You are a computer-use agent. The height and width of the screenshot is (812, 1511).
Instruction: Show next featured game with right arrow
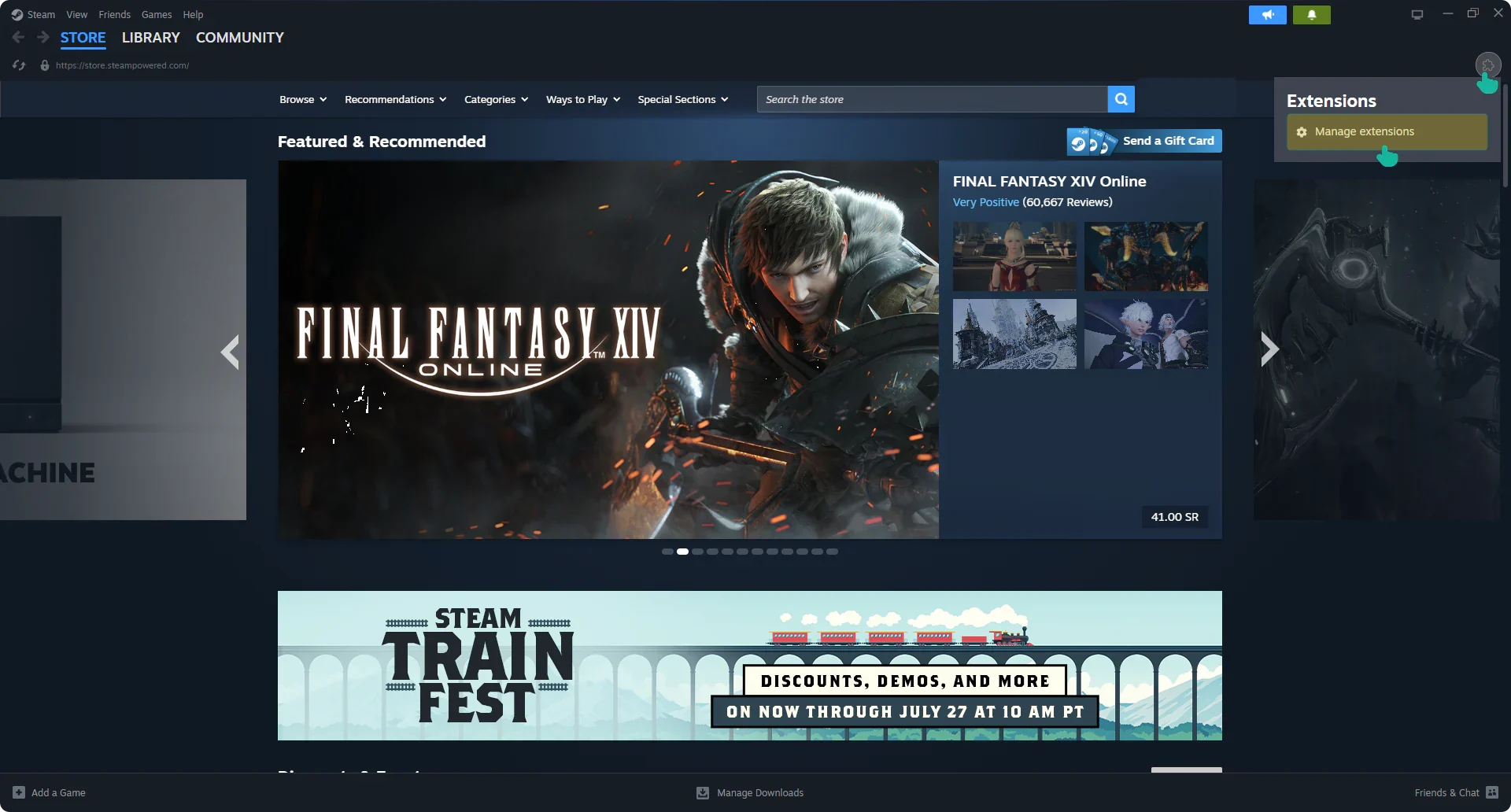pos(1270,349)
